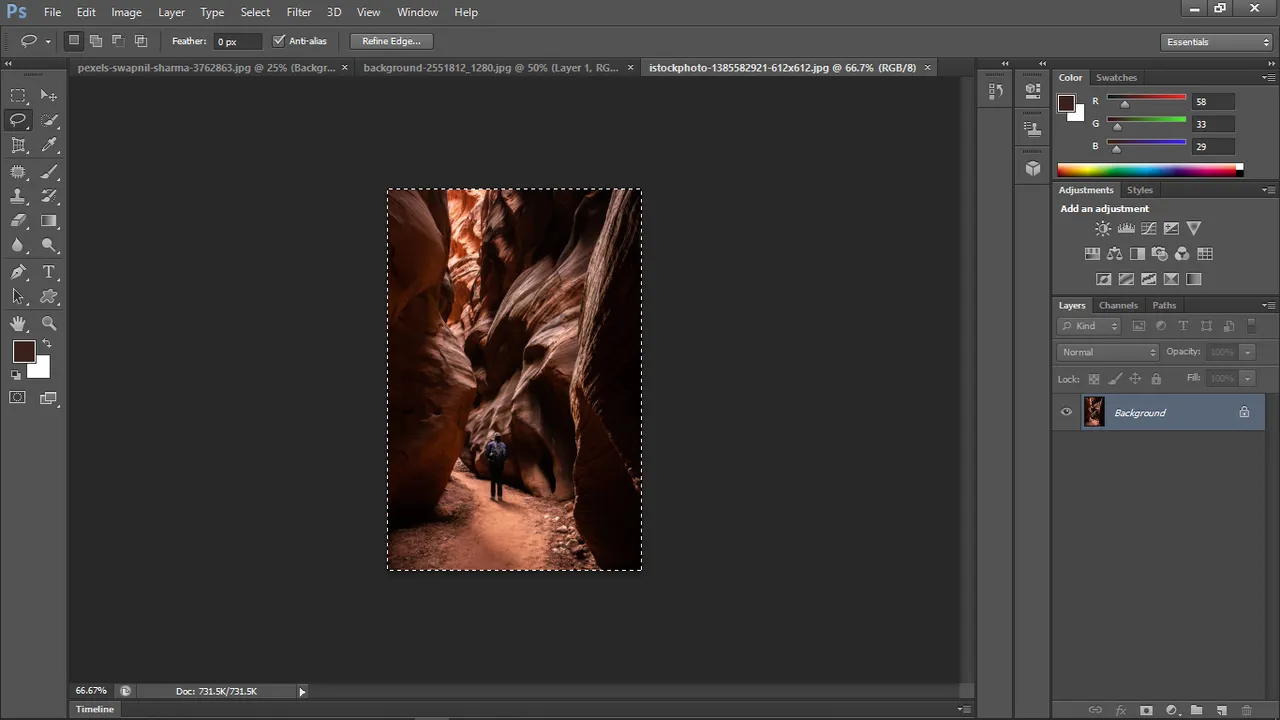The height and width of the screenshot is (720, 1280).
Task: Open the History panel icon
Action: tap(995, 90)
